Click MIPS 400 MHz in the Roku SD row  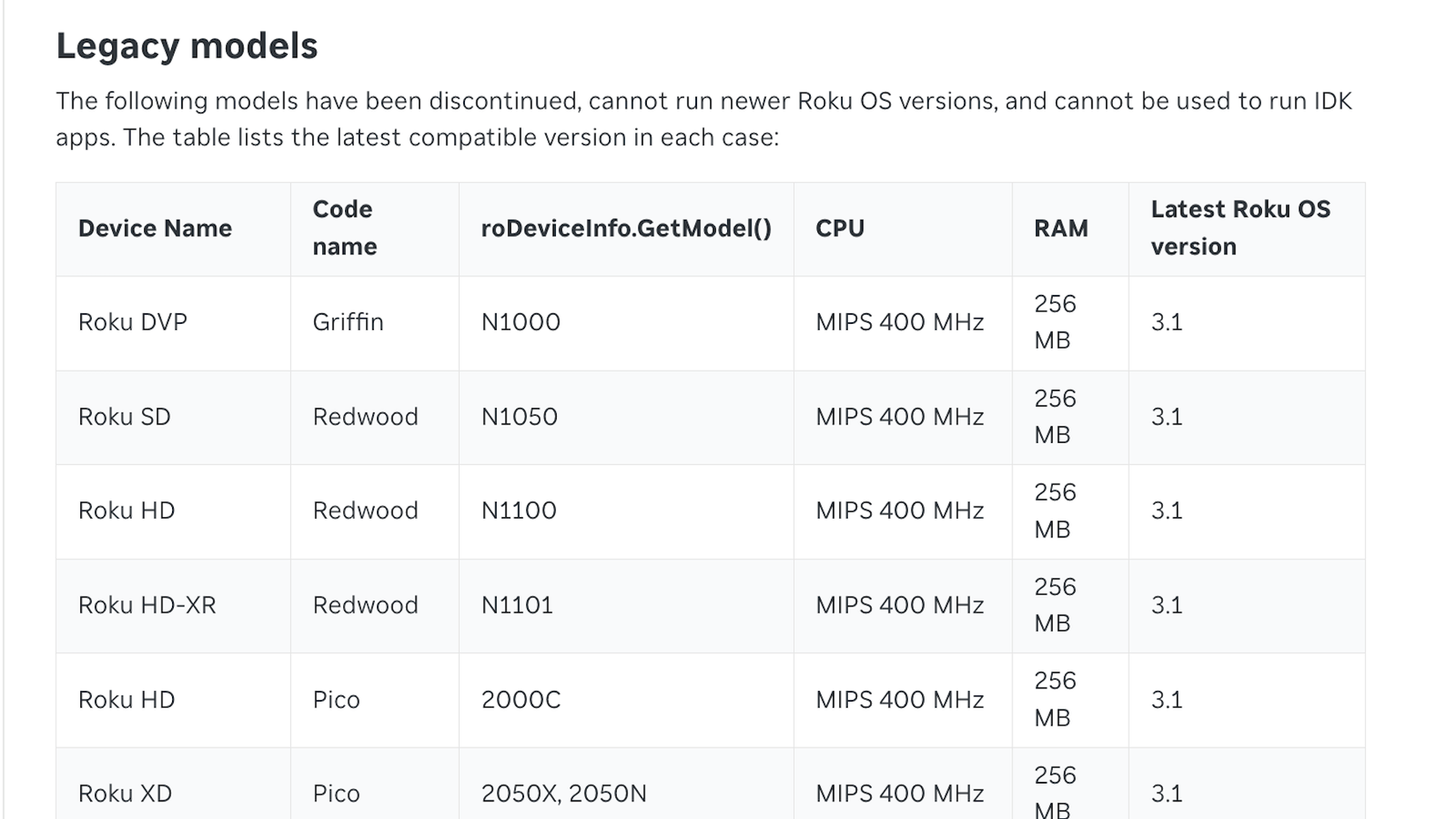(x=899, y=417)
